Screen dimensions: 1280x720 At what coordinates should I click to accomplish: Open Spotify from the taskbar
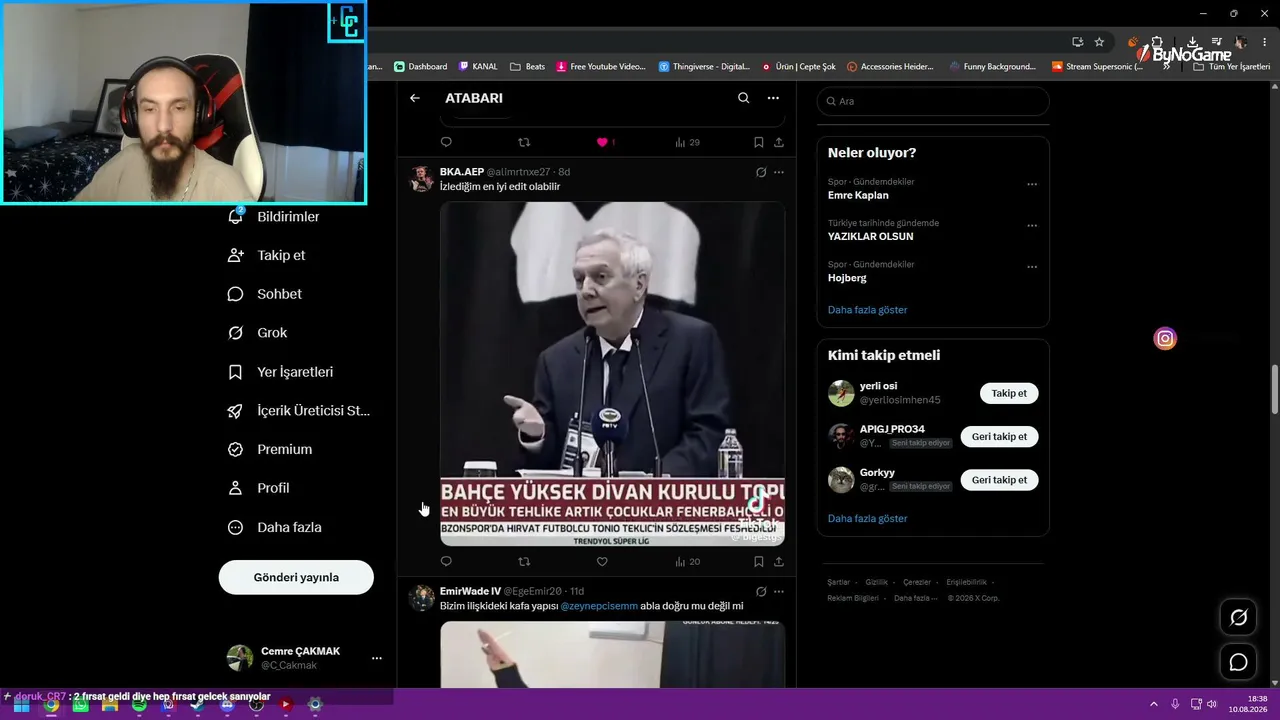[139, 705]
